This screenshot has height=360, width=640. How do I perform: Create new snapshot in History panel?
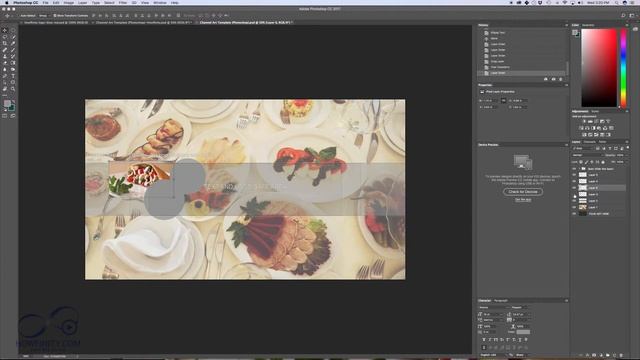tap(553, 79)
